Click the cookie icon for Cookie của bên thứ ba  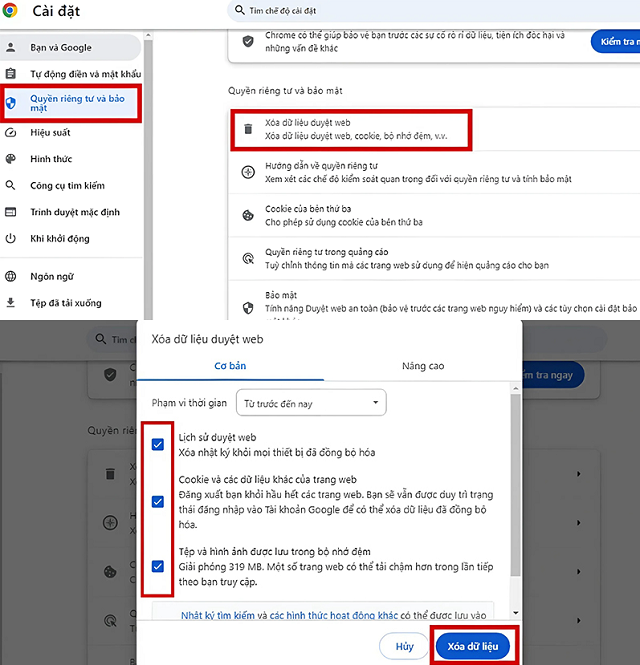(248, 215)
